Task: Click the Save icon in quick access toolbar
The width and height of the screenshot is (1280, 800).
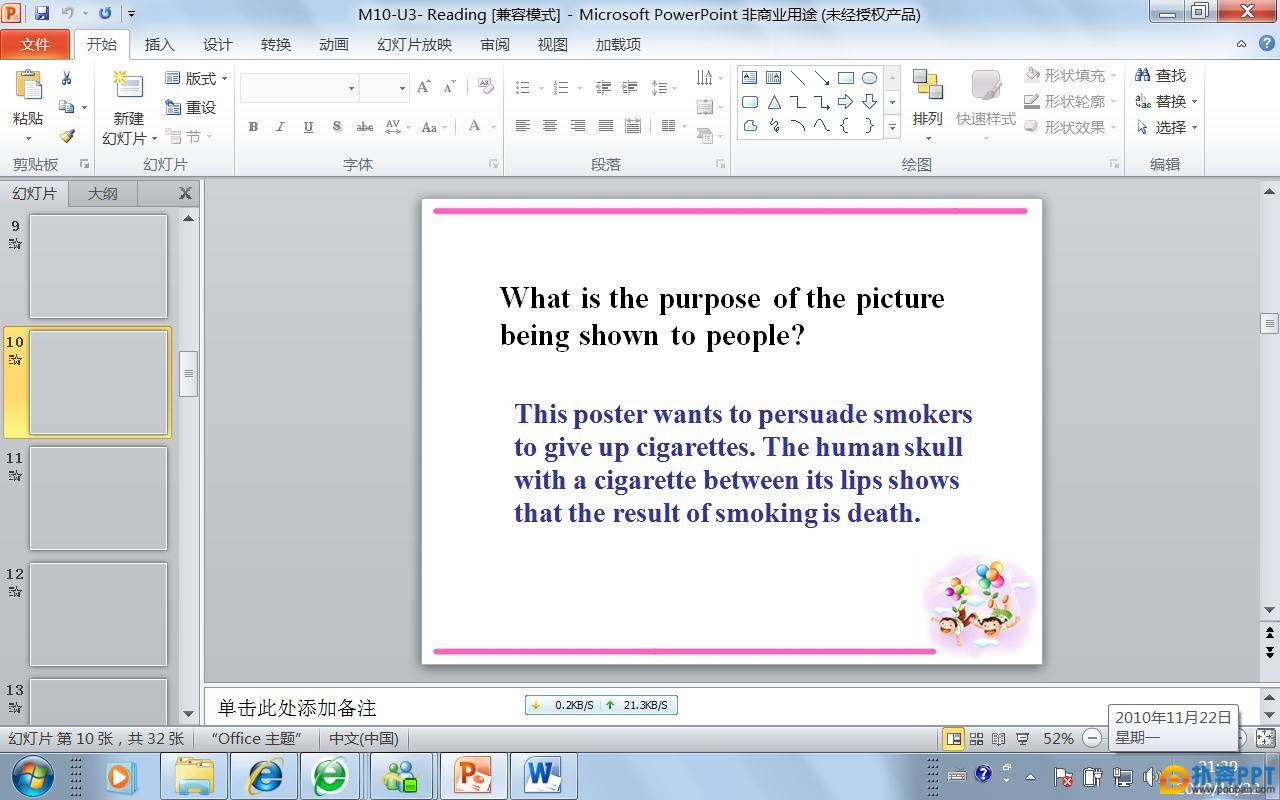Action: (x=42, y=13)
